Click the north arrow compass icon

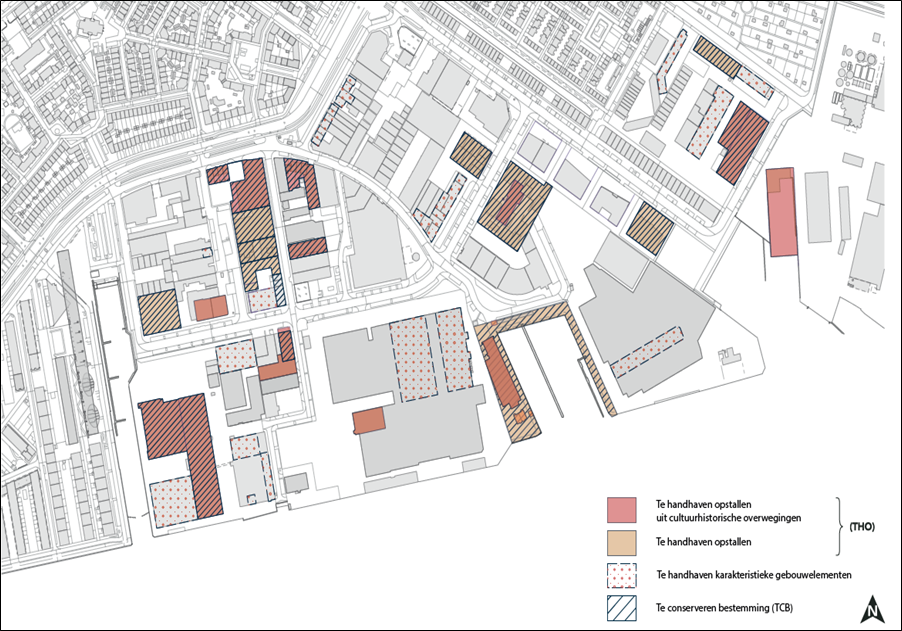click(x=872, y=609)
